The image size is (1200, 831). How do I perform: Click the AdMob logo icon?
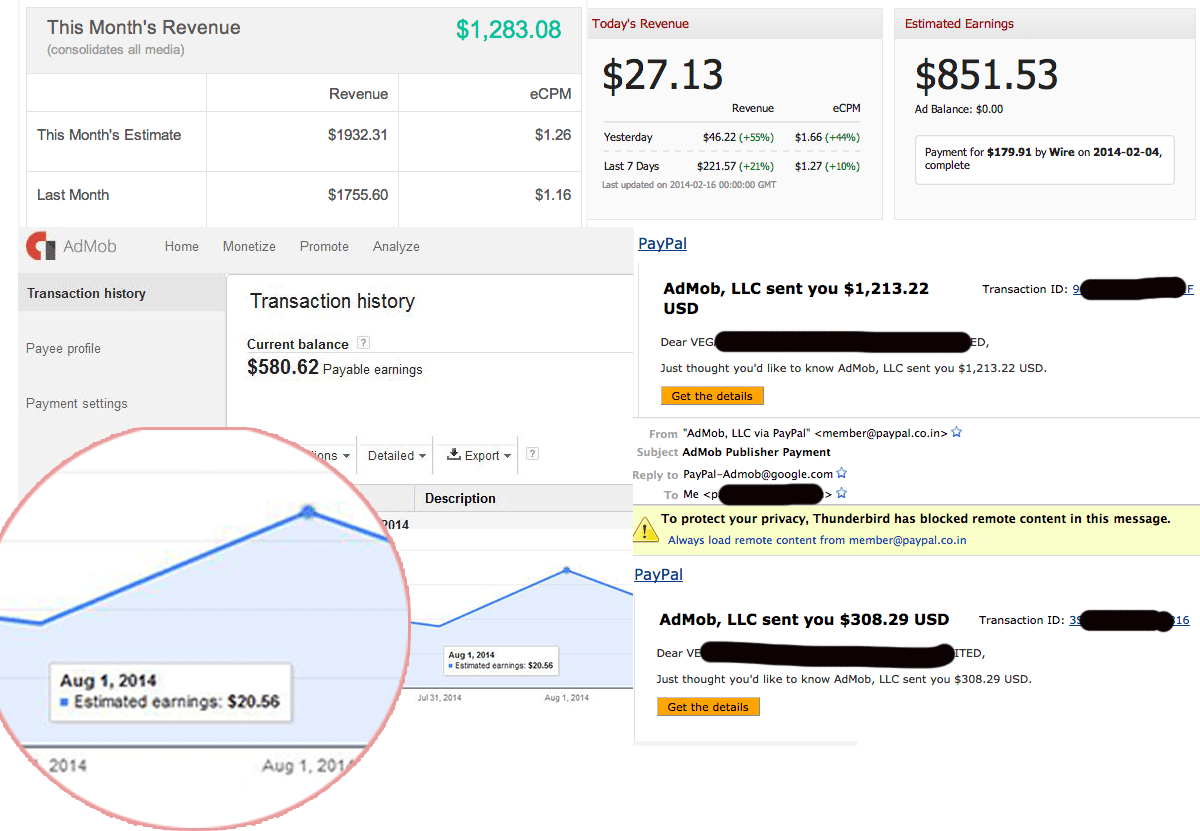(x=41, y=246)
